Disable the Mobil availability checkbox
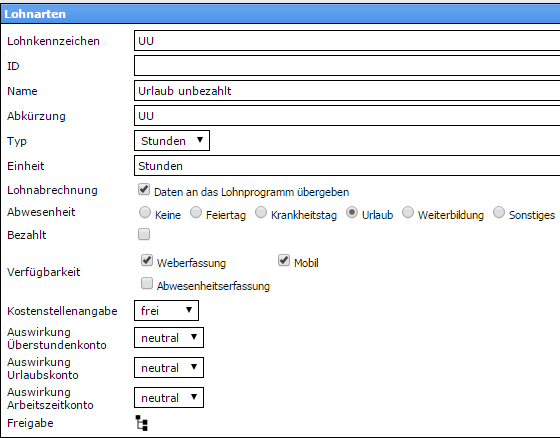 pyautogui.click(x=284, y=260)
